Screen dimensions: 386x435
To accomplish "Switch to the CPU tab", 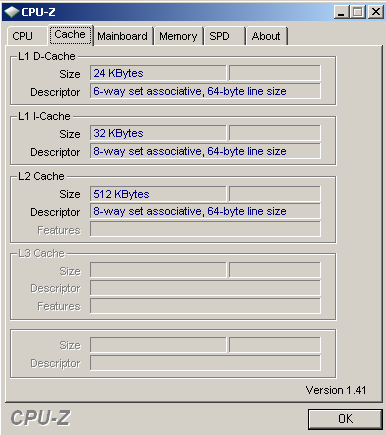I will (27, 36).
